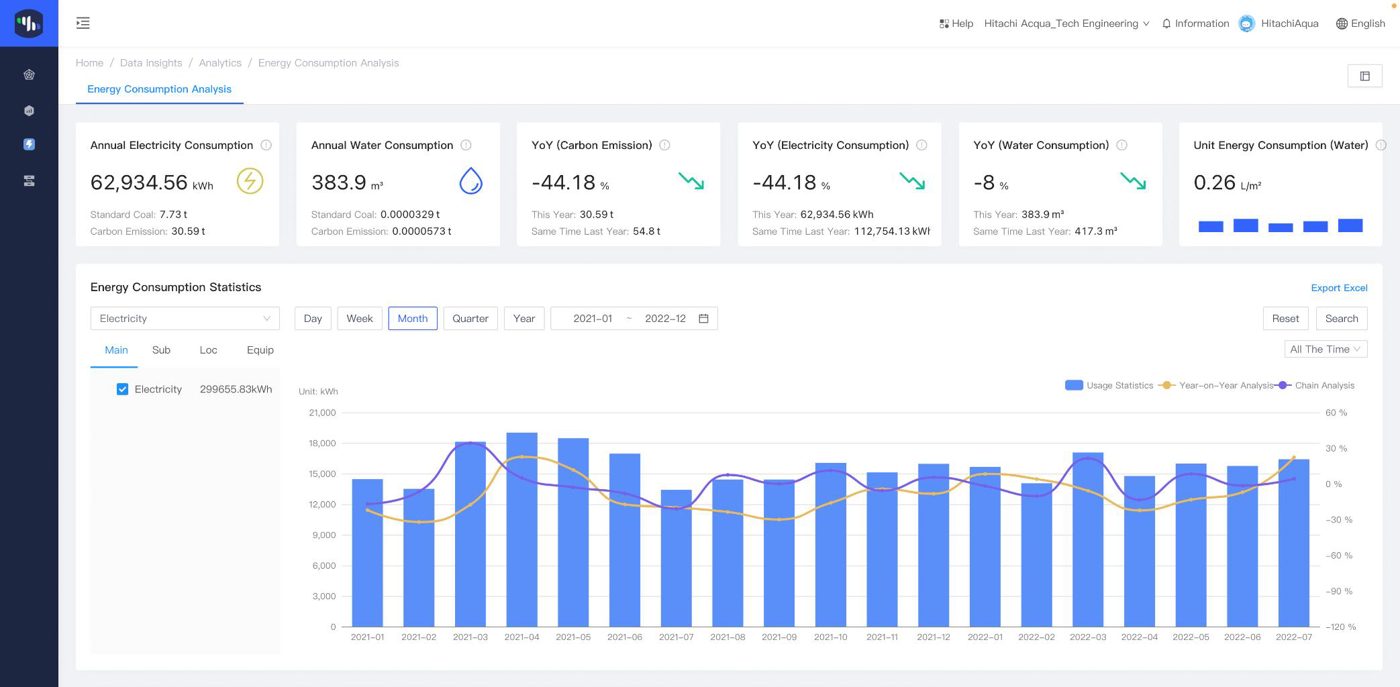Click the 62,934.56 kWh annual electricity value
The height and width of the screenshot is (687, 1400).
click(x=151, y=182)
